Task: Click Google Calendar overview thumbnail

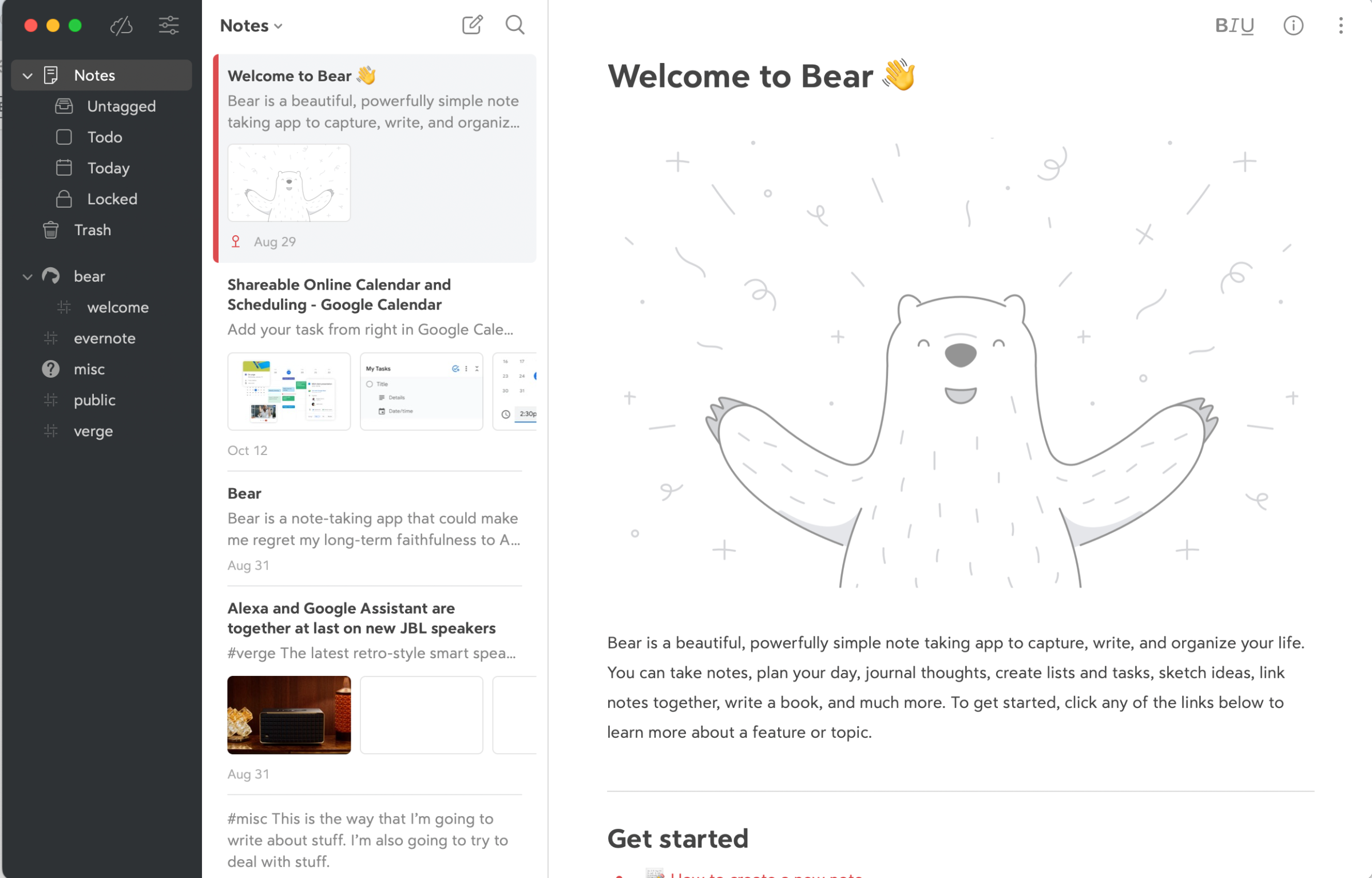Action: coord(289,391)
